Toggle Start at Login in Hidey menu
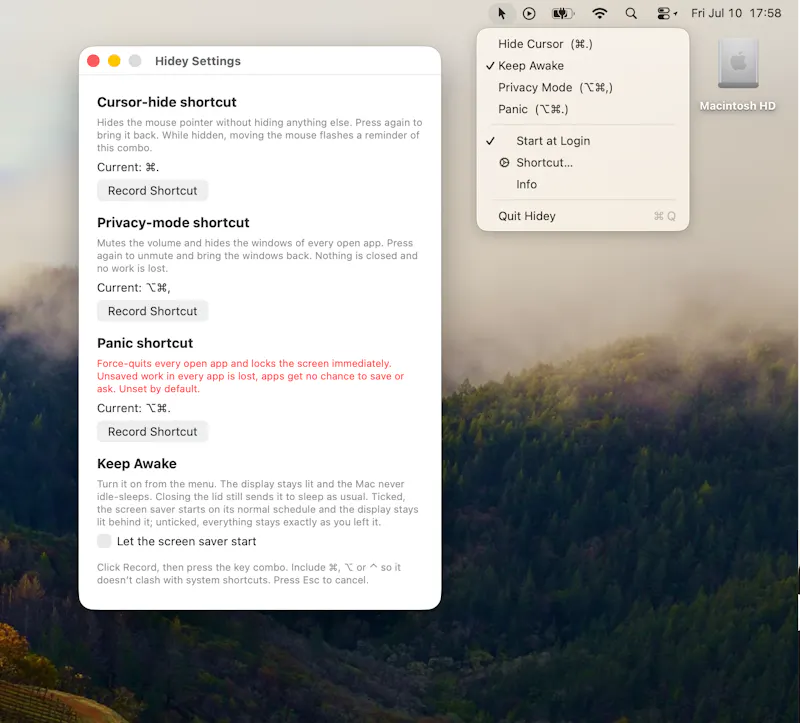Image resolution: width=800 pixels, height=723 pixels. coord(583,141)
